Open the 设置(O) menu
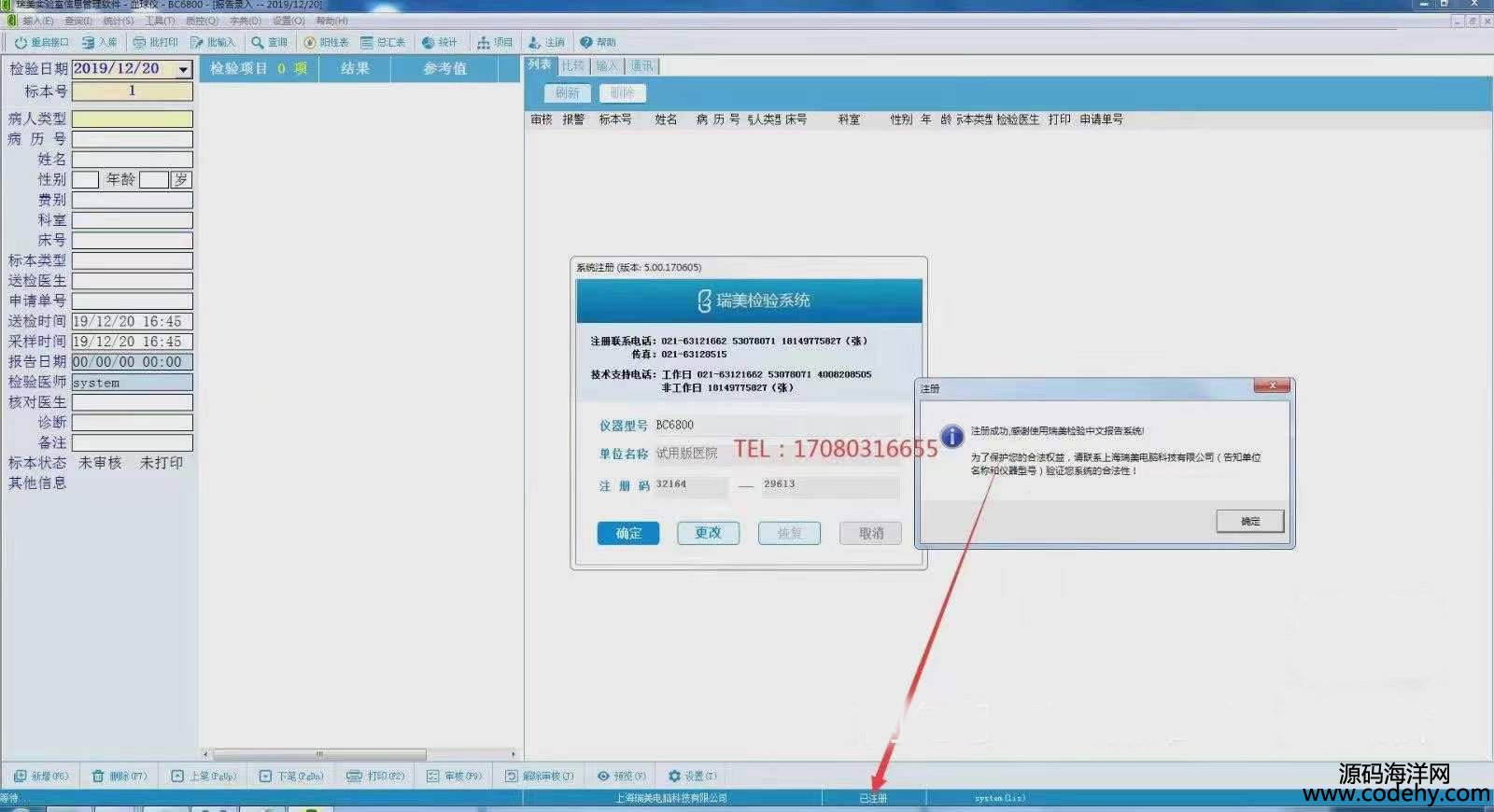Screen dimensions: 1494x812 pyautogui.click(x=289, y=21)
